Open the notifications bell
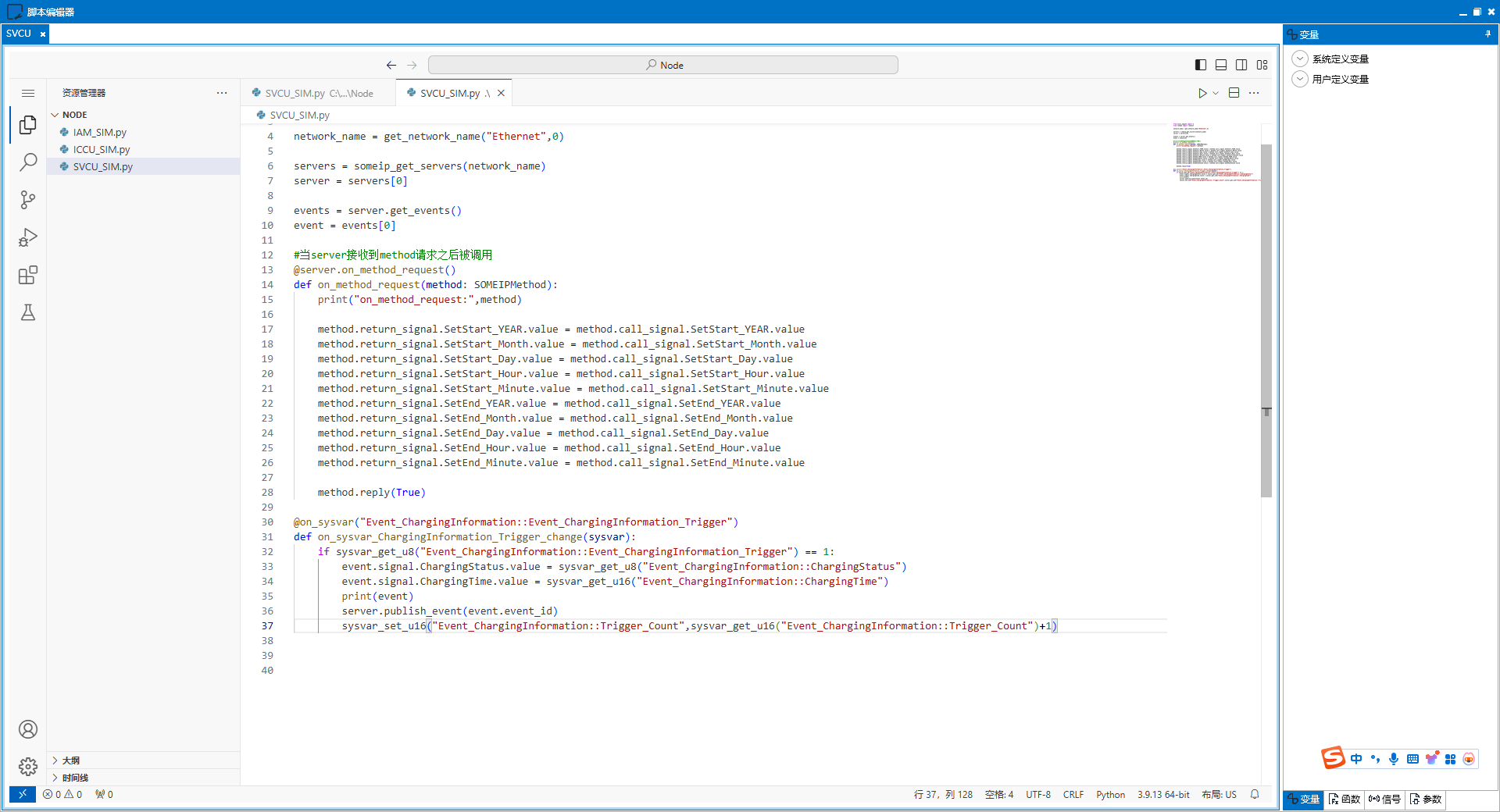 (x=1255, y=794)
